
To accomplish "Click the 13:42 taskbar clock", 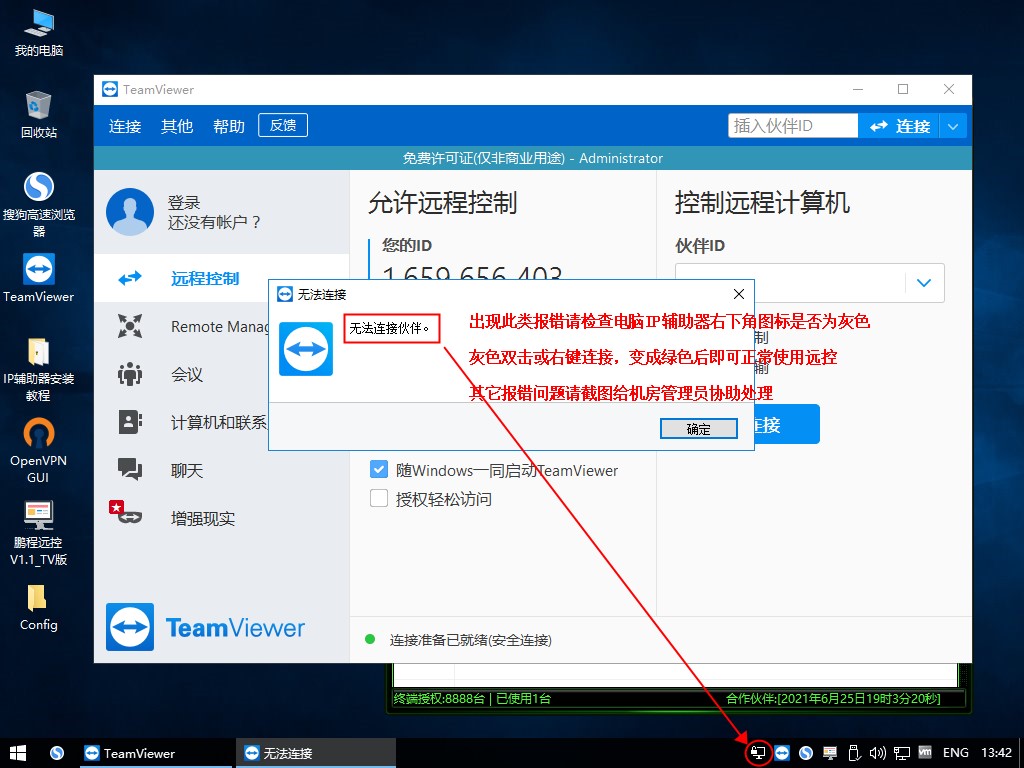I will (x=997, y=753).
